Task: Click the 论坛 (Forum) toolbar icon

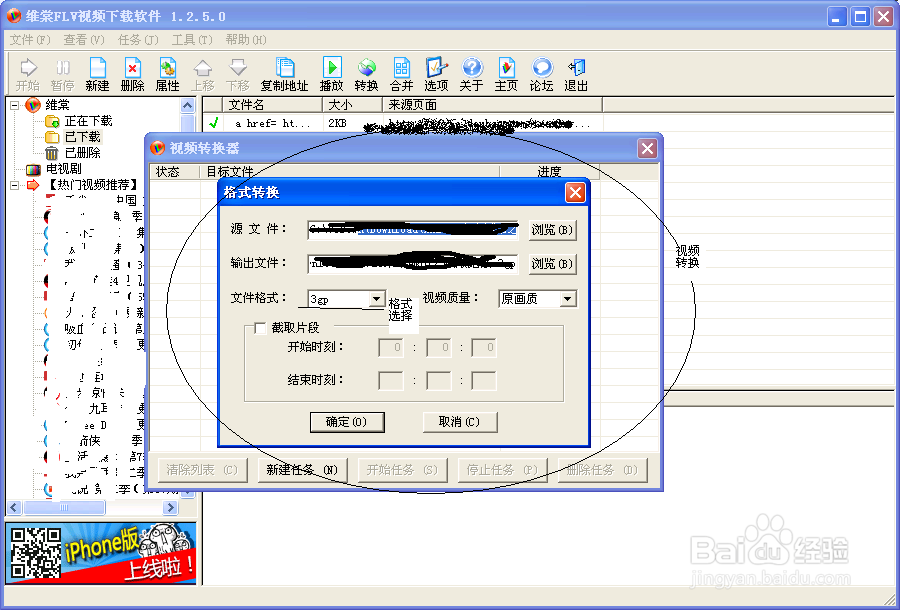Action: [541, 75]
